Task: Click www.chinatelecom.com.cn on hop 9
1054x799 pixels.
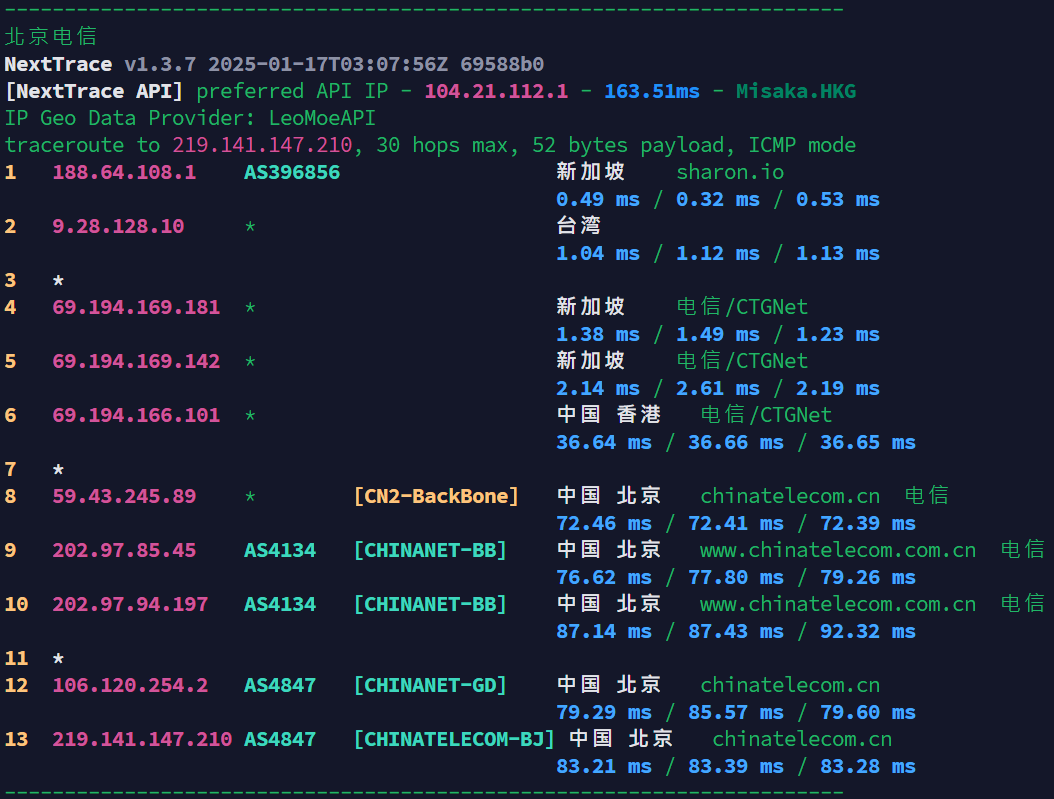Action: (x=838, y=550)
